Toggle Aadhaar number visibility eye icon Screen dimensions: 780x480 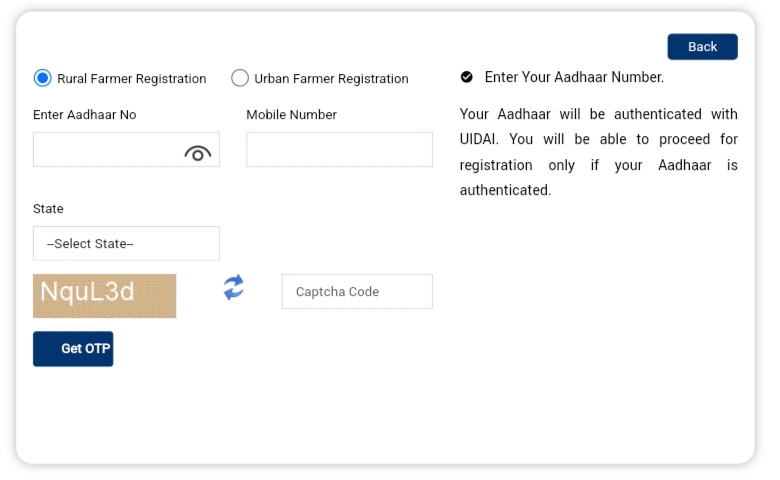pos(197,154)
